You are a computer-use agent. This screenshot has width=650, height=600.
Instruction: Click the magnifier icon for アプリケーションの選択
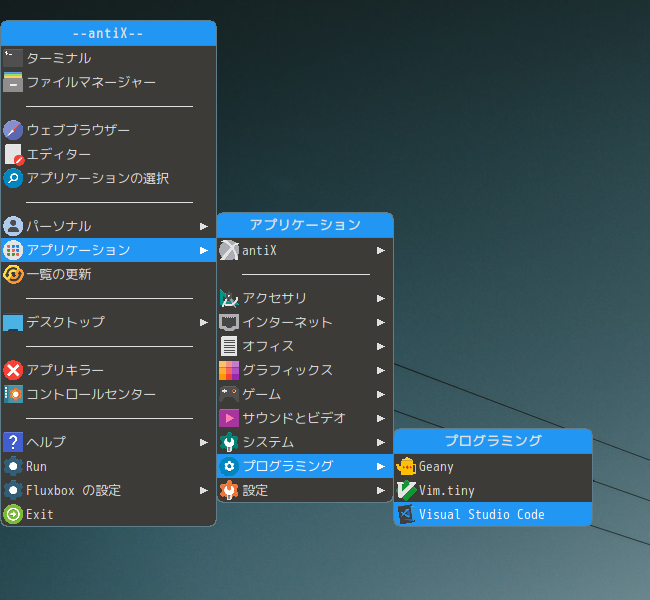13,178
